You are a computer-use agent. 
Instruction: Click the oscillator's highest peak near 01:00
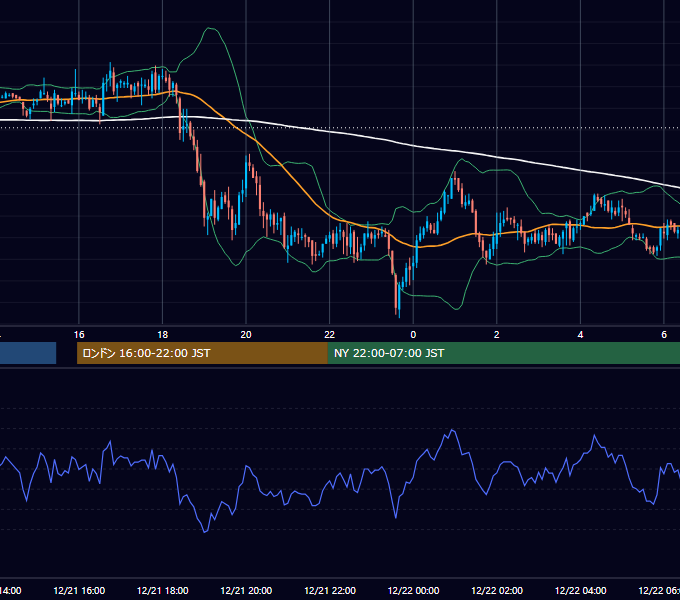pyautogui.click(x=452, y=430)
